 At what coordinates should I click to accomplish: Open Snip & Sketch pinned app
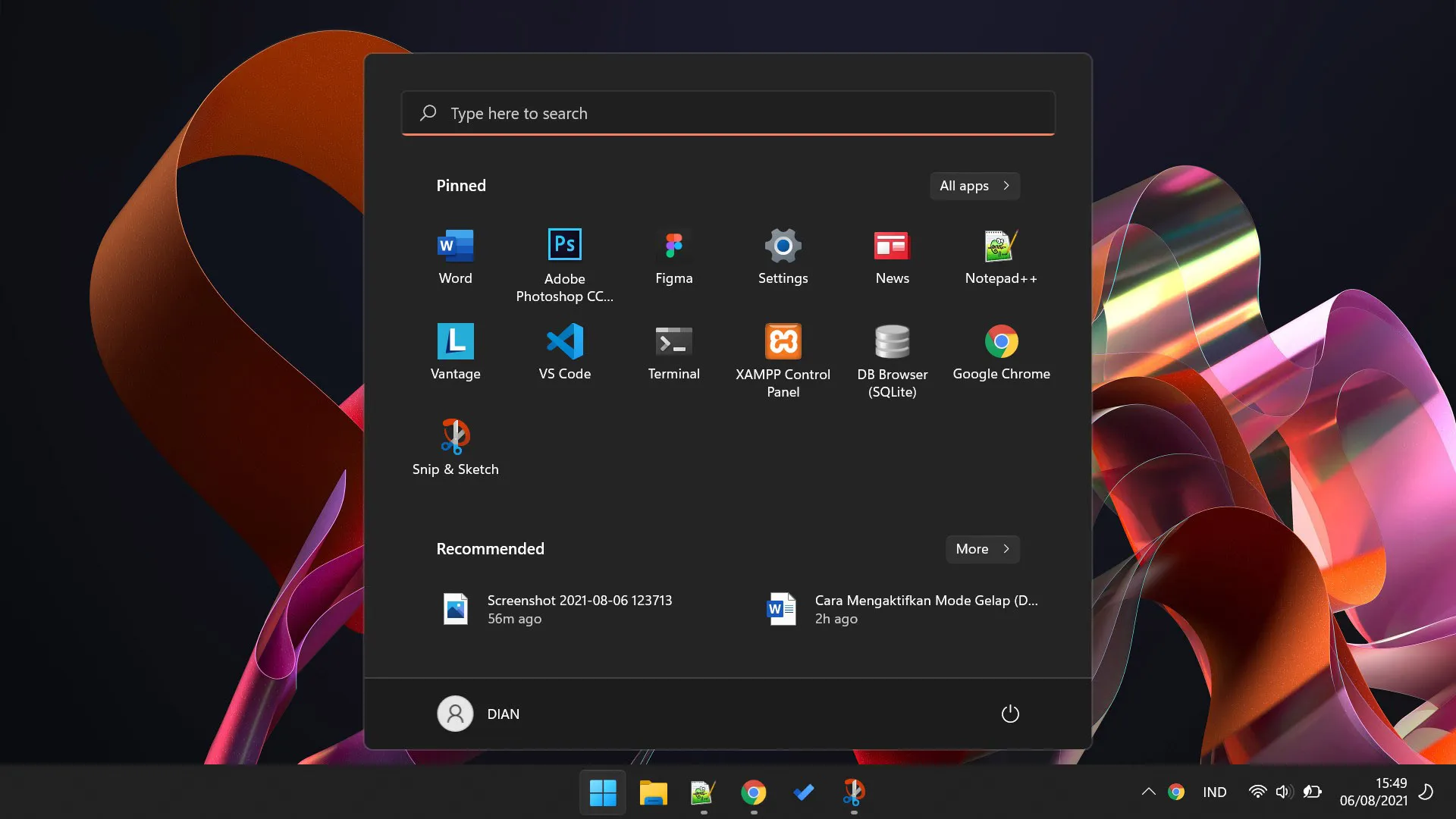pyautogui.click(x=455, y=447)
